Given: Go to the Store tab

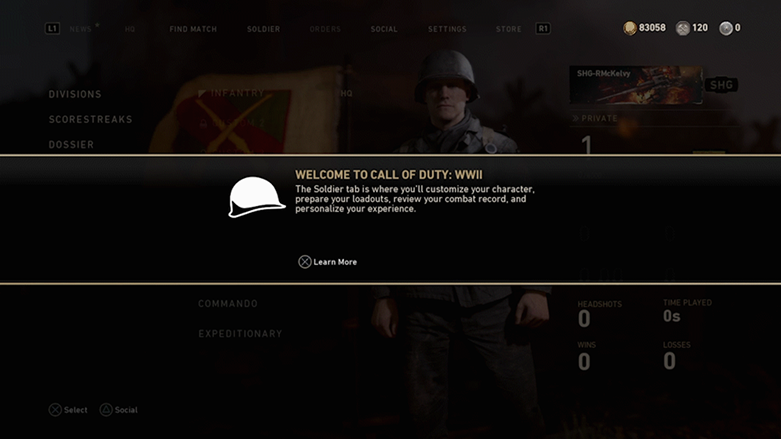Looking at the screenshot, I should (x=509, y=29).
